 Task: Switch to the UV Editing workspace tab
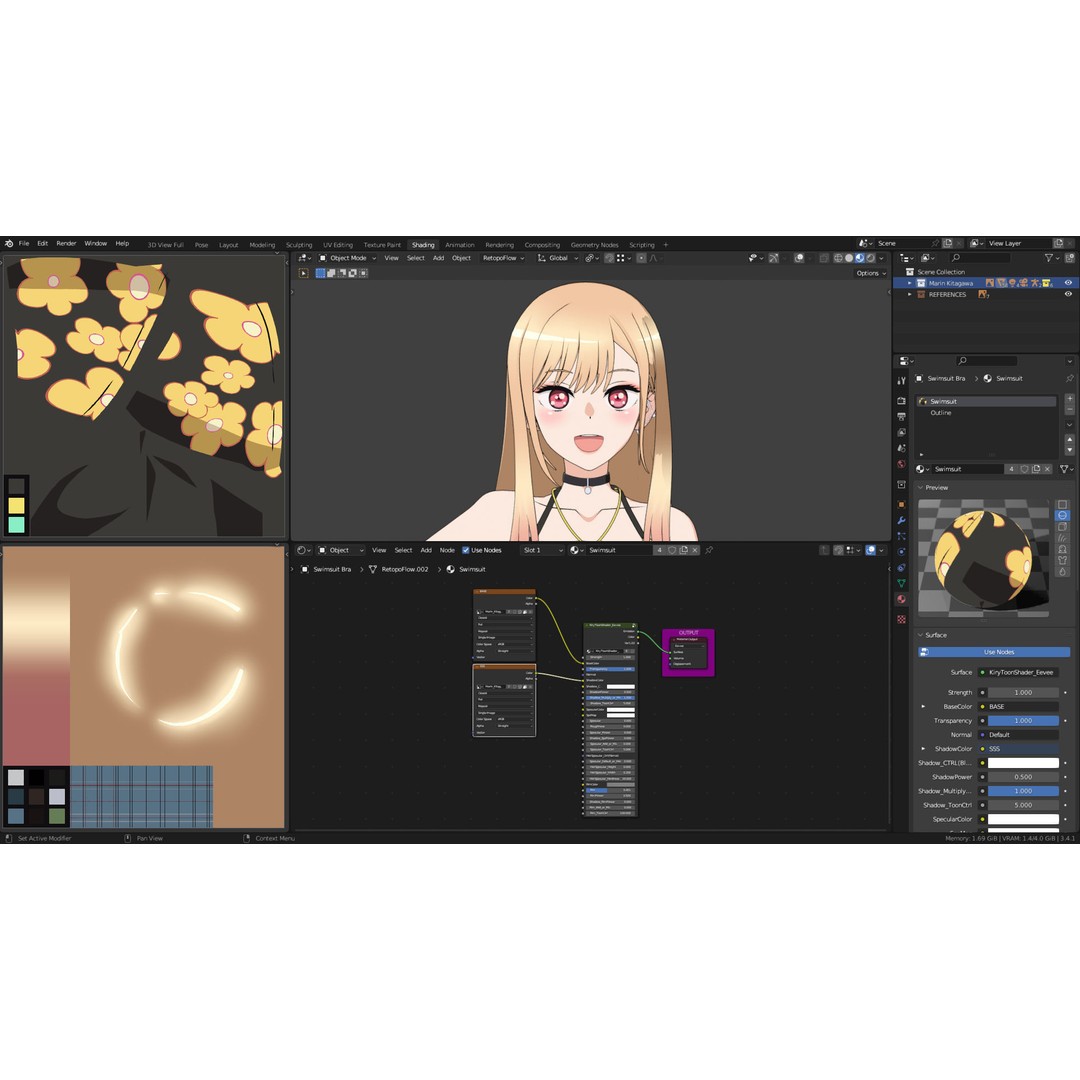[x=338, y=245]
